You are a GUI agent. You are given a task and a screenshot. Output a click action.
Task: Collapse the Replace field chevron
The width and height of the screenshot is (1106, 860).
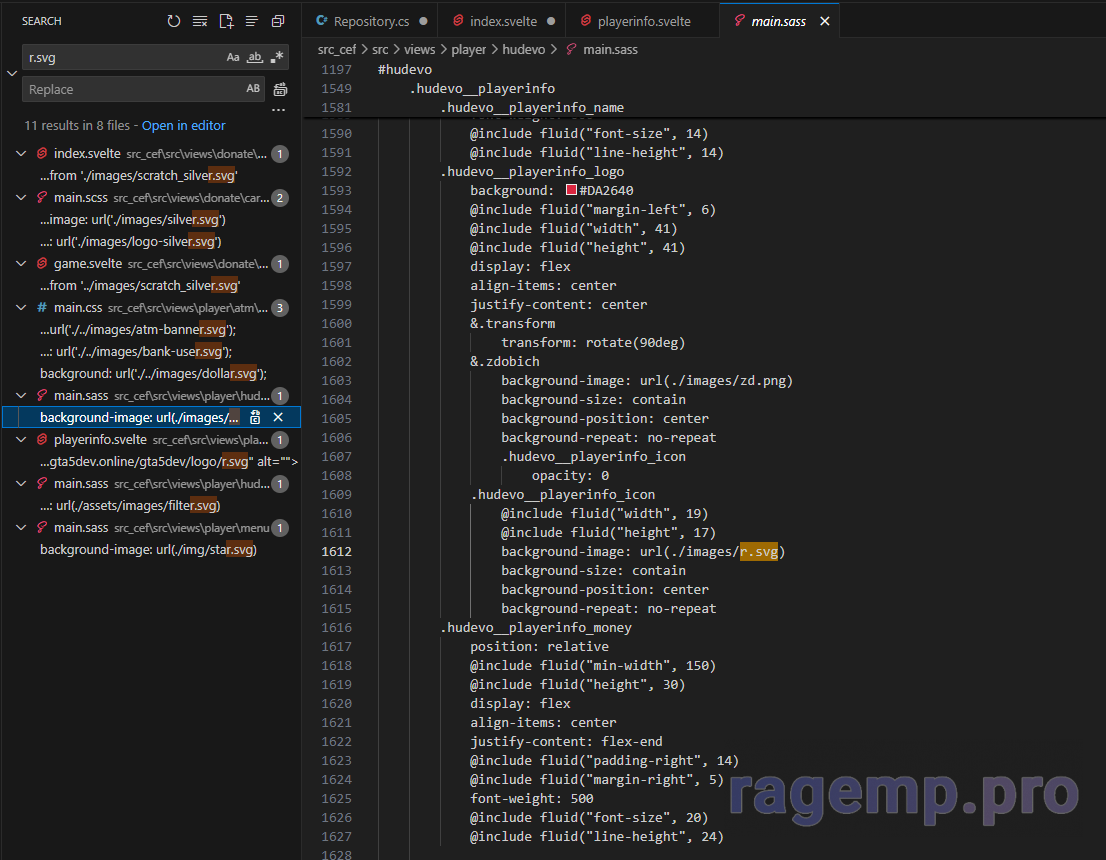[x=11, y=73]
